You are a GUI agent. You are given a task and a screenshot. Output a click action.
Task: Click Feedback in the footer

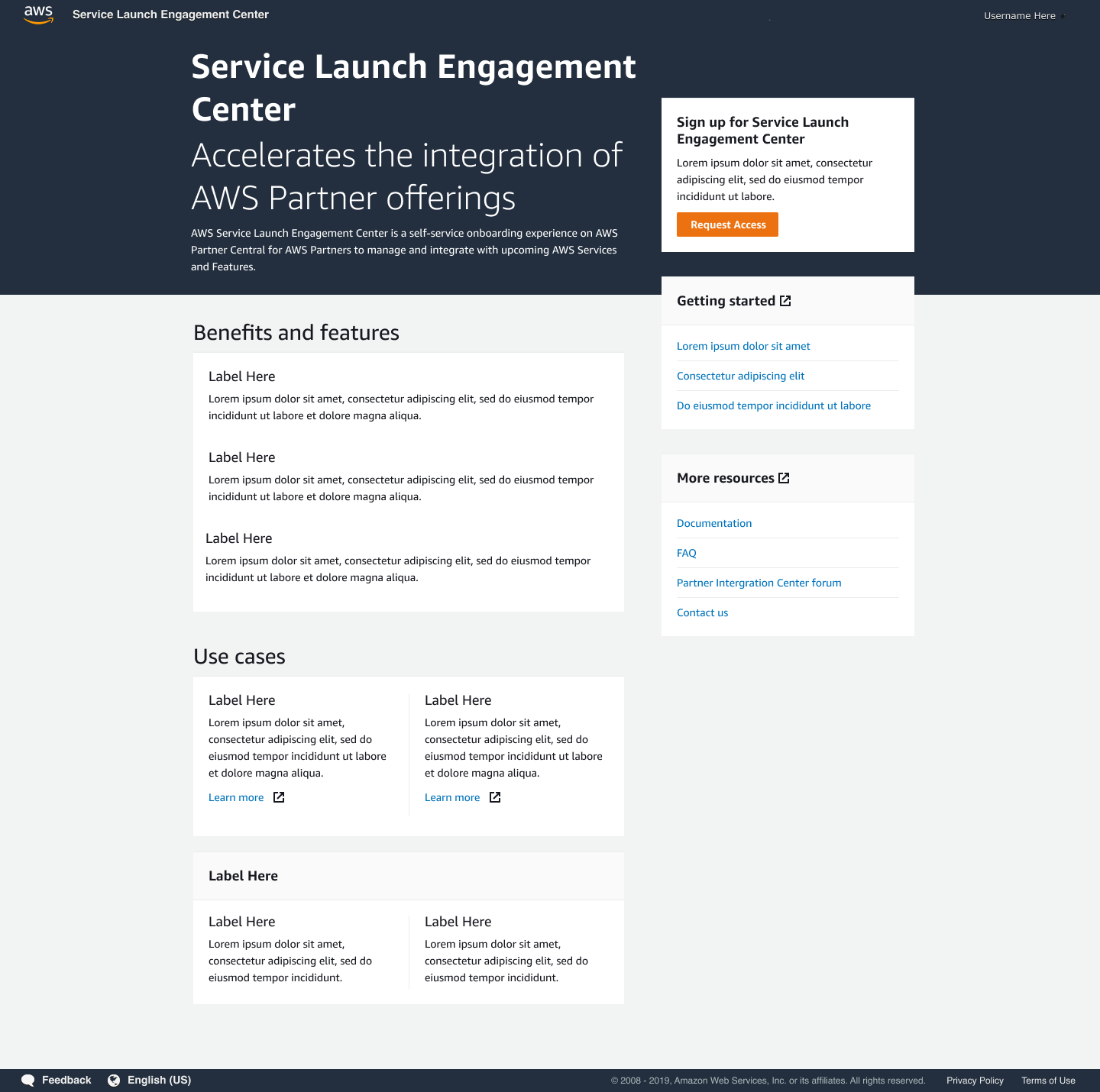tap(66, 1080)
